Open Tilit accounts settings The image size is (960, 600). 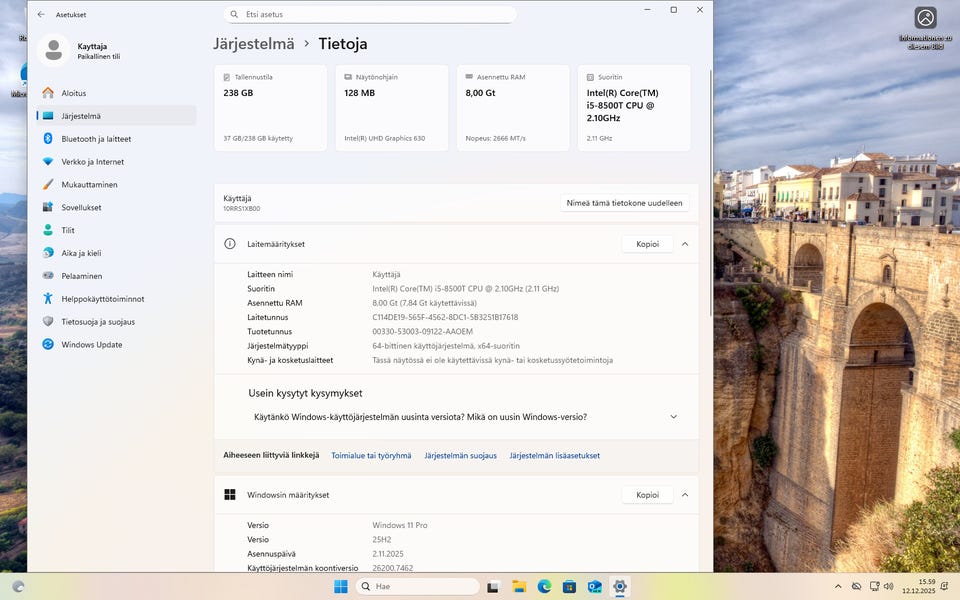pos(116,230)
